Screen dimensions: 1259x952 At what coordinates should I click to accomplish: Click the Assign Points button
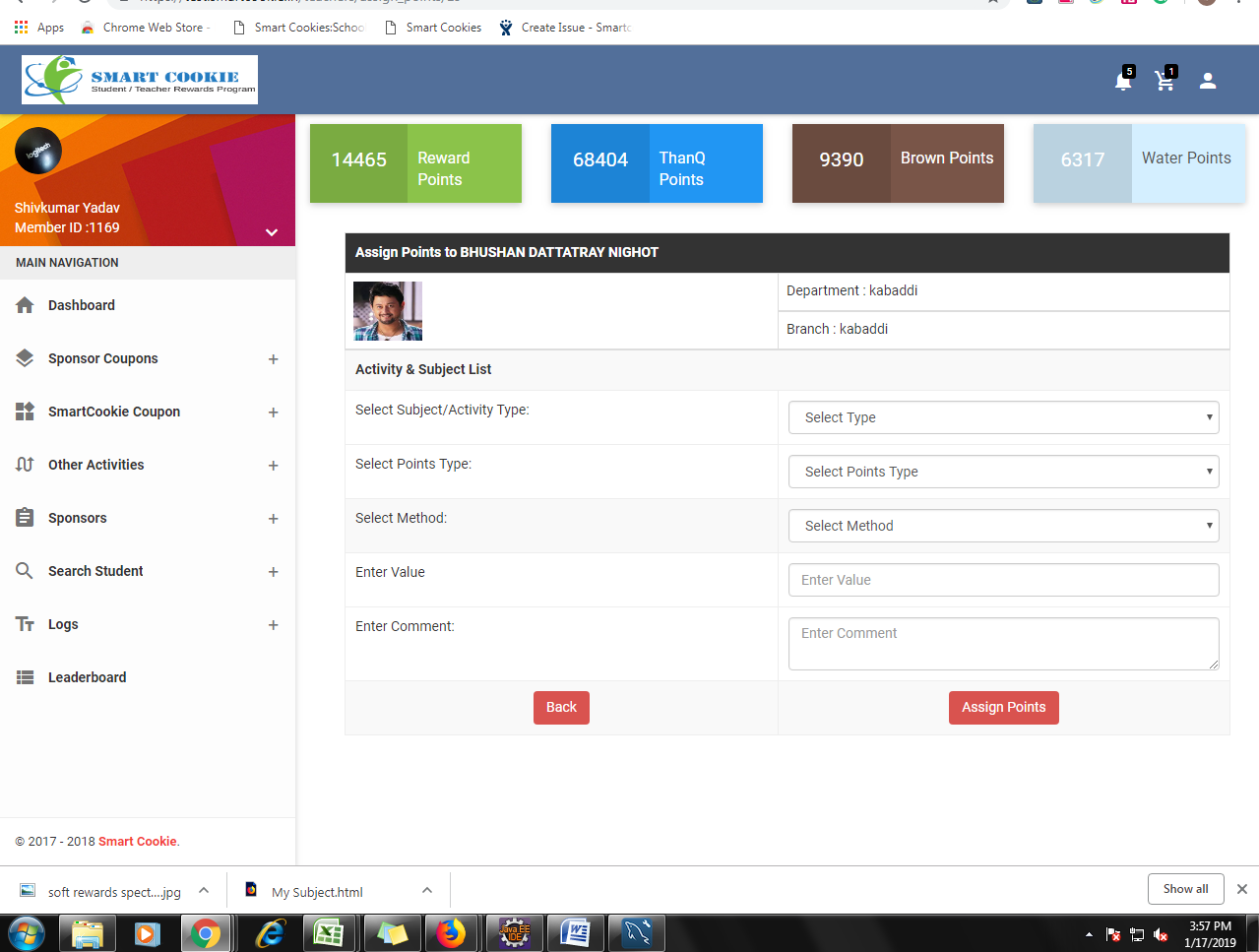[x=1003, y=707]
